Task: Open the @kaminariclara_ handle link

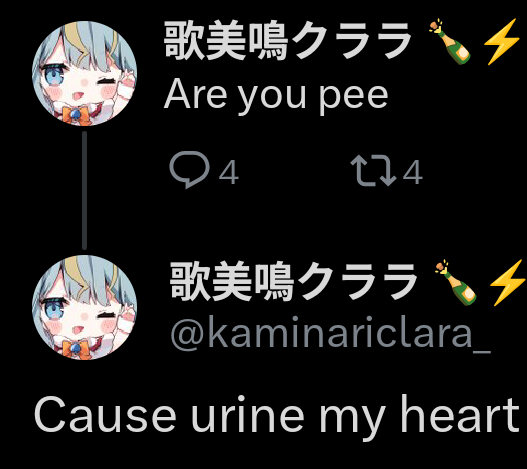Action: 331,334
